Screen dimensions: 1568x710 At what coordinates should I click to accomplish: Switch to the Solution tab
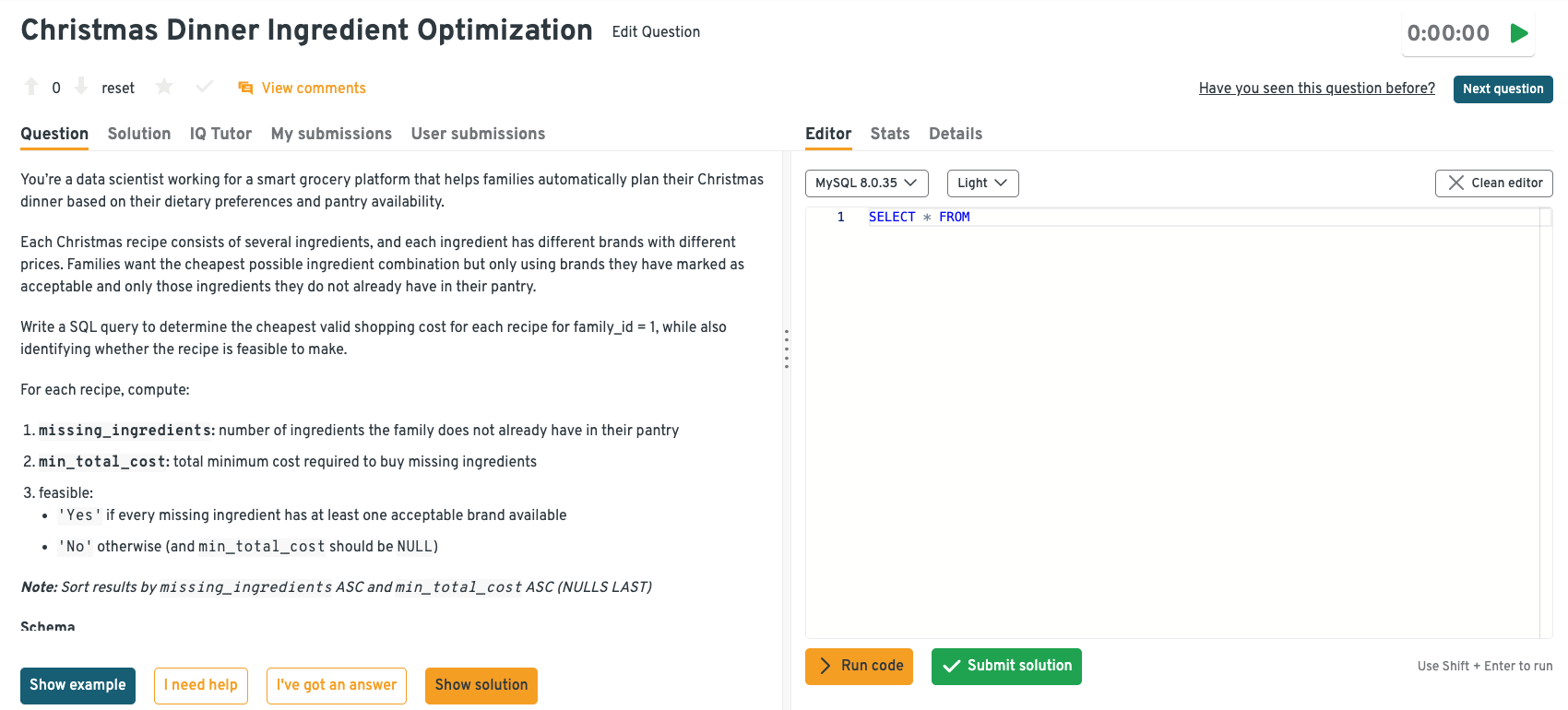click(139, 134)
